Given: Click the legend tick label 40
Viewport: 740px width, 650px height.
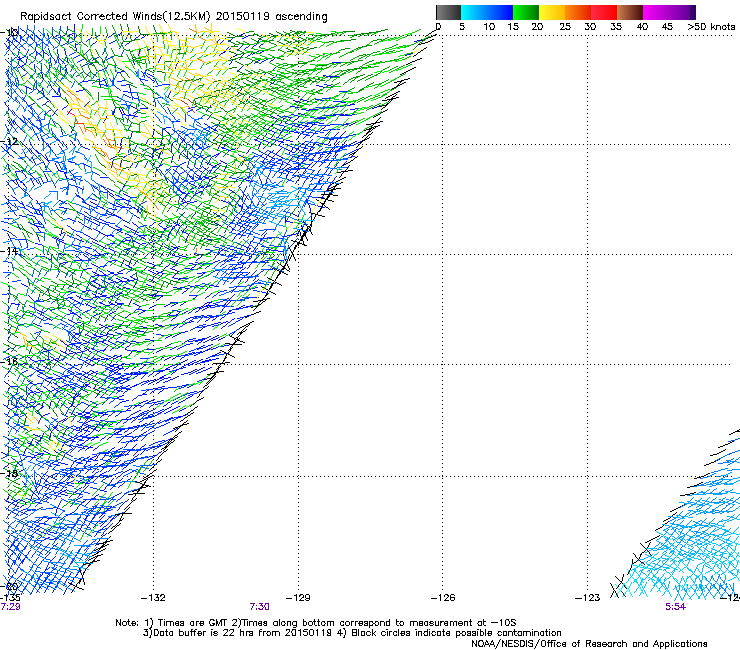Looking at the screenshot, I should [x=642, y=27].
